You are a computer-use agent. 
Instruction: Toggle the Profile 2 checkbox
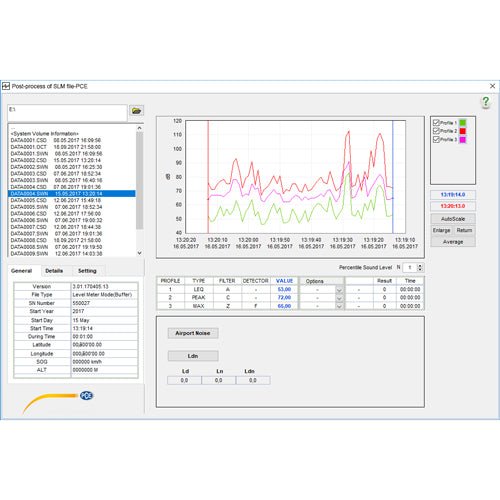pos(436,131)
